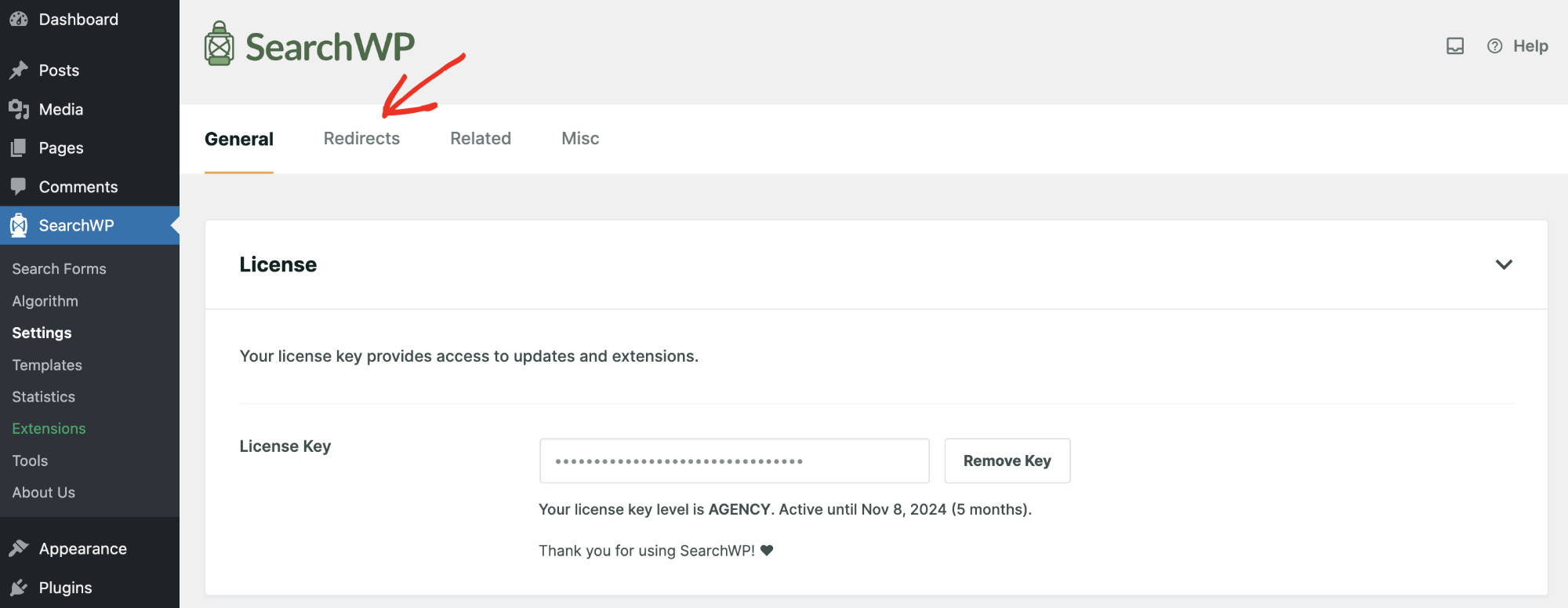
Task: Open the notifications inbox icon
Action: [x=1455, y=46]
